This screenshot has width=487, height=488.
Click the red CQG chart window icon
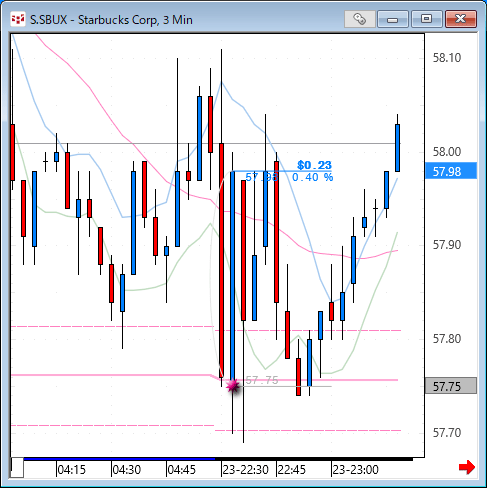tap(18, 19)
